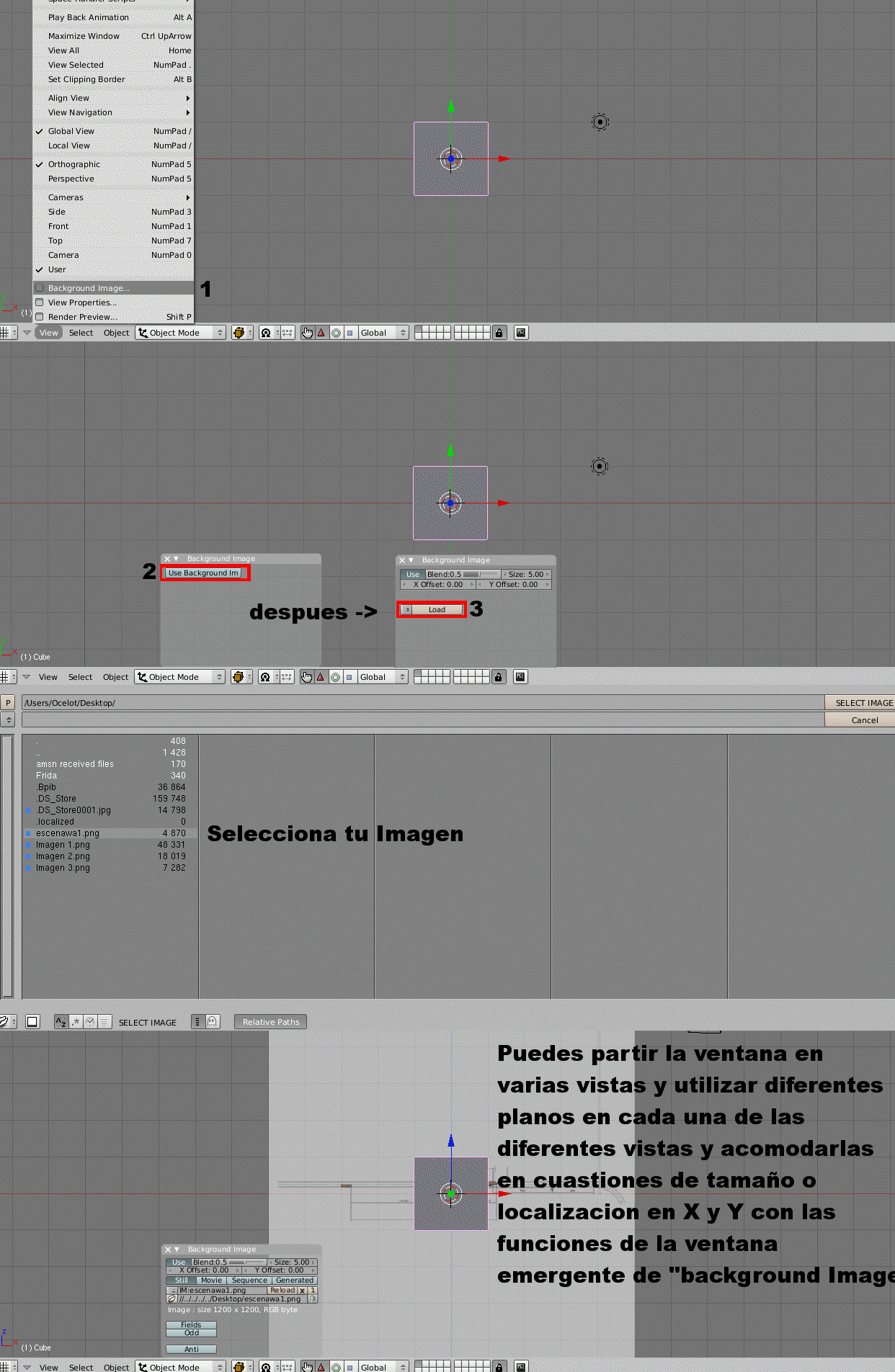Select the rotate manipulator circle in header with highlighted View

point(336,333)
